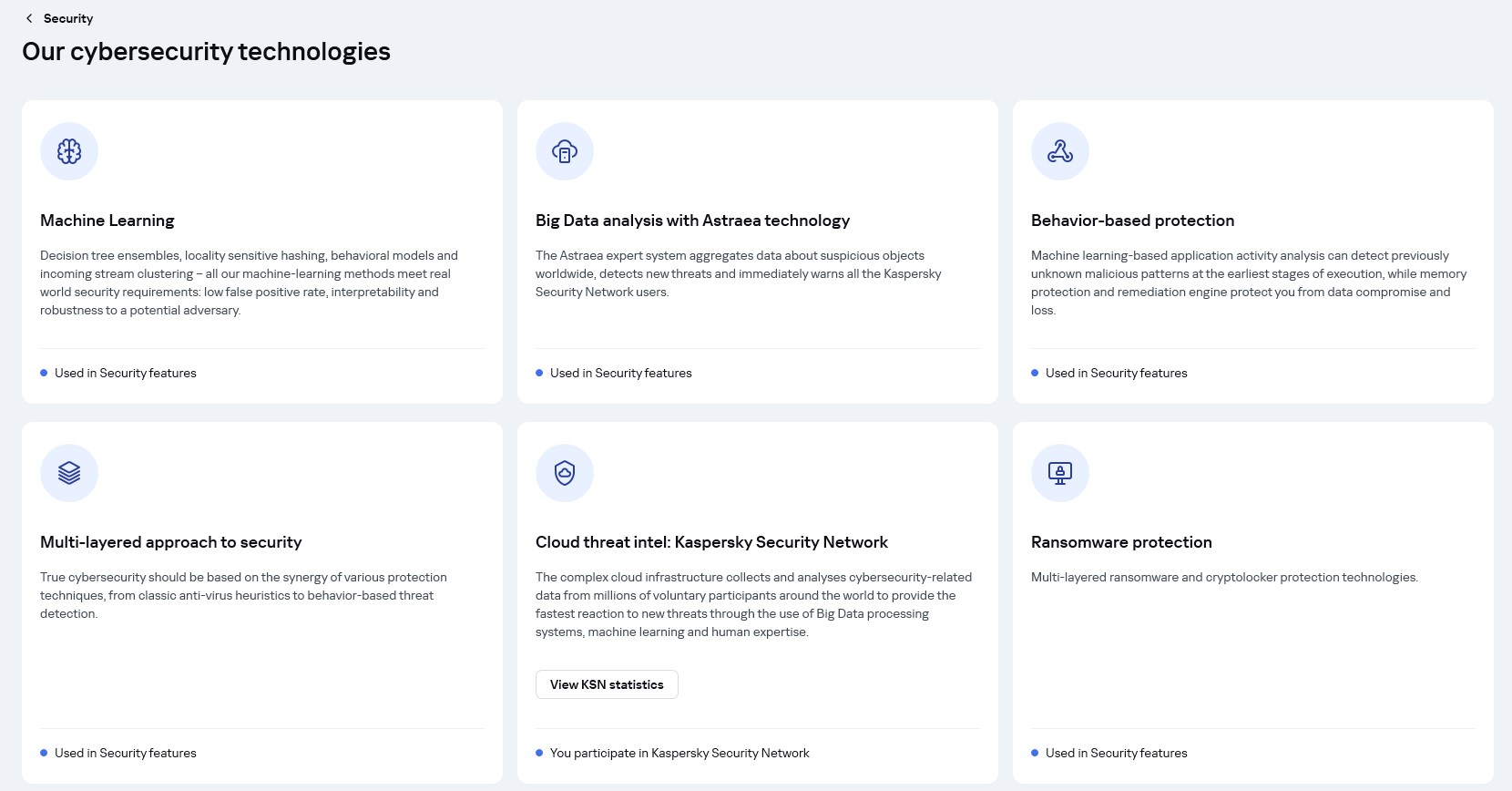Click the Ransomware protection locked monitor icon
The image size is (1512, 791).
click(1060, 473)
